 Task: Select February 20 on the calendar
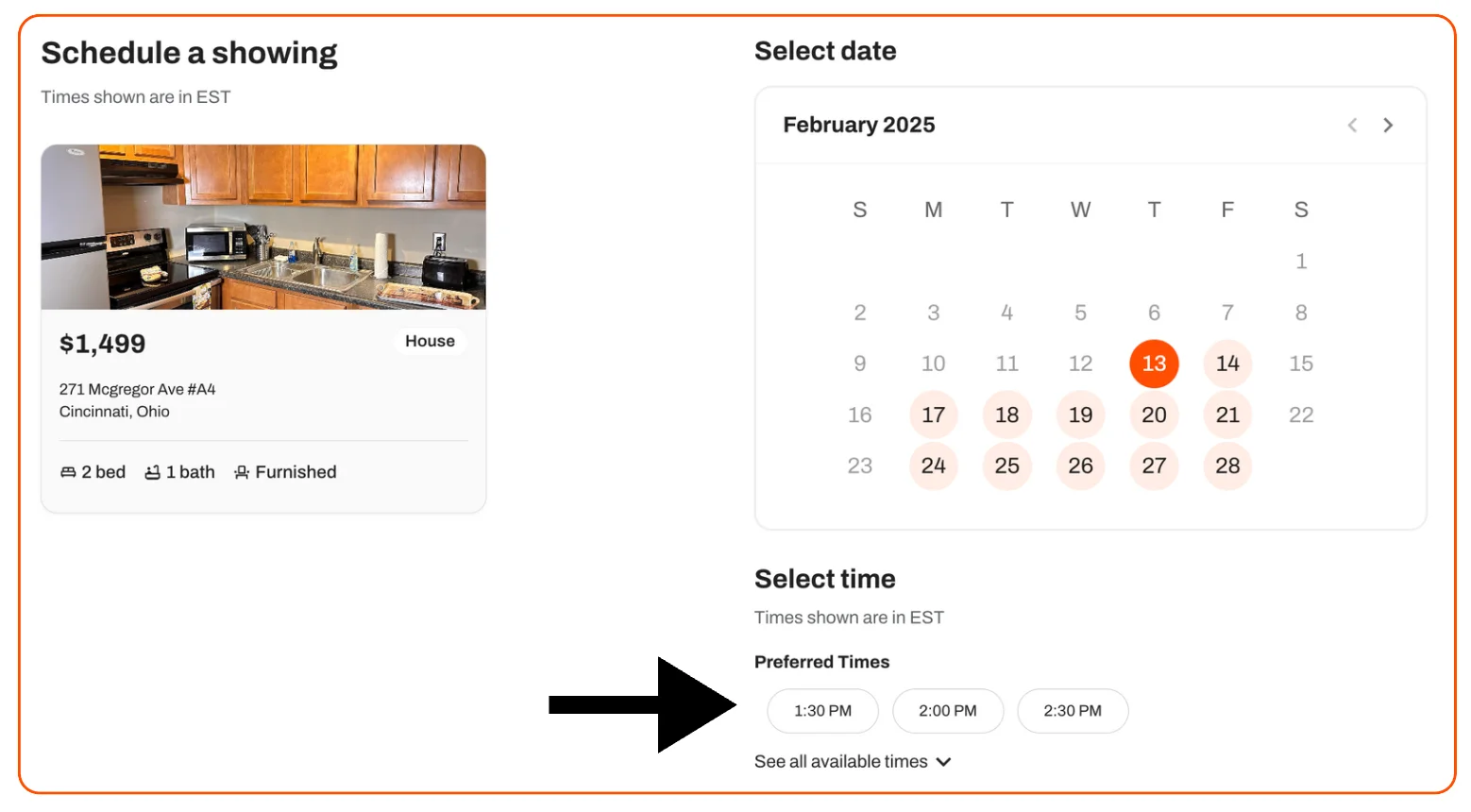tap(1154, 414)
